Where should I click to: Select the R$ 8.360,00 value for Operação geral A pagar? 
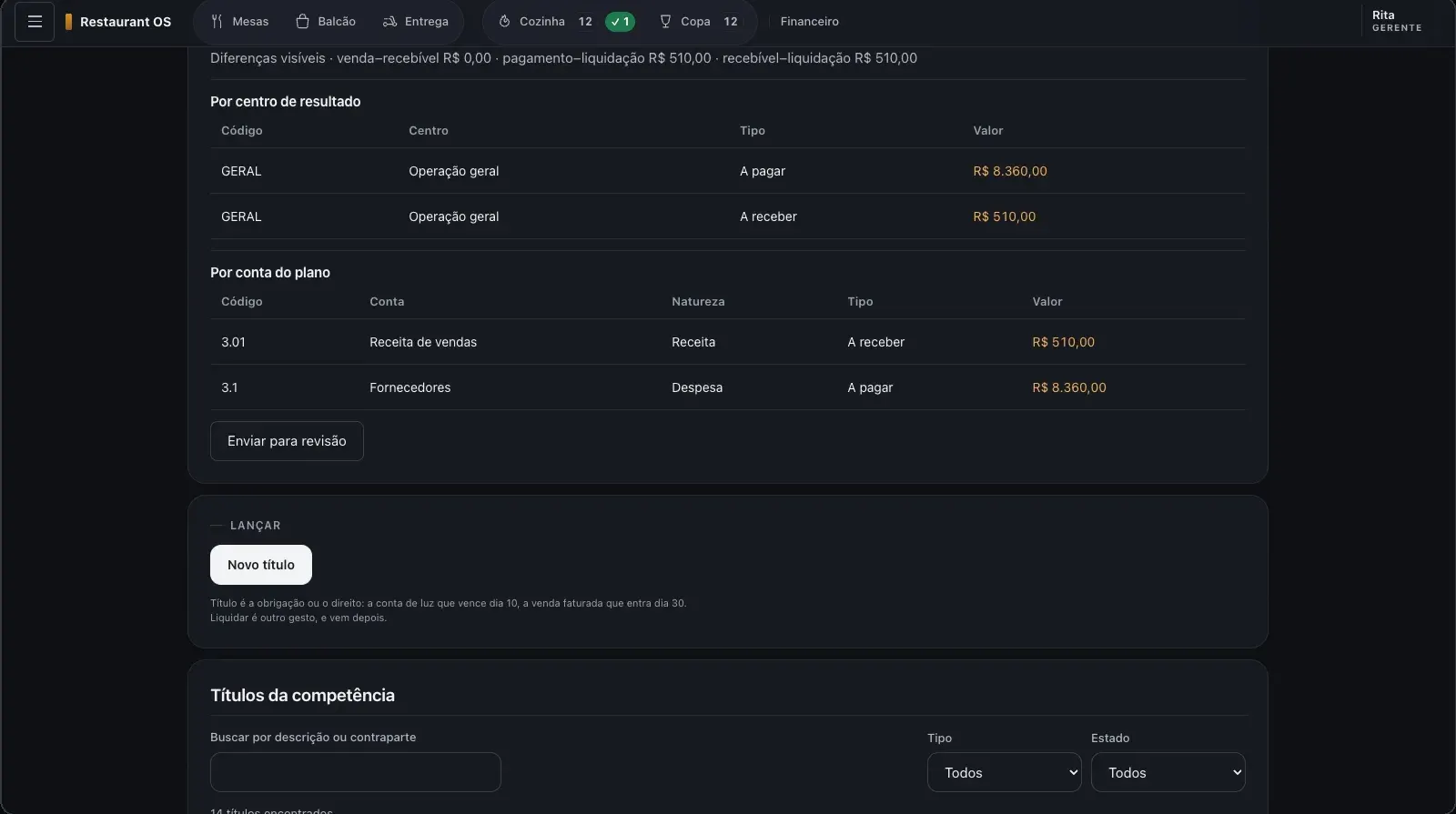click(1010, 171)
